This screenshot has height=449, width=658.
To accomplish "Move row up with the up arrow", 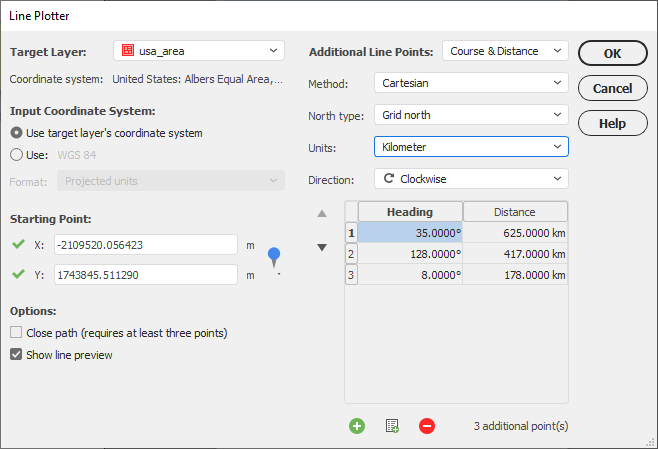I will pos(322,214).
